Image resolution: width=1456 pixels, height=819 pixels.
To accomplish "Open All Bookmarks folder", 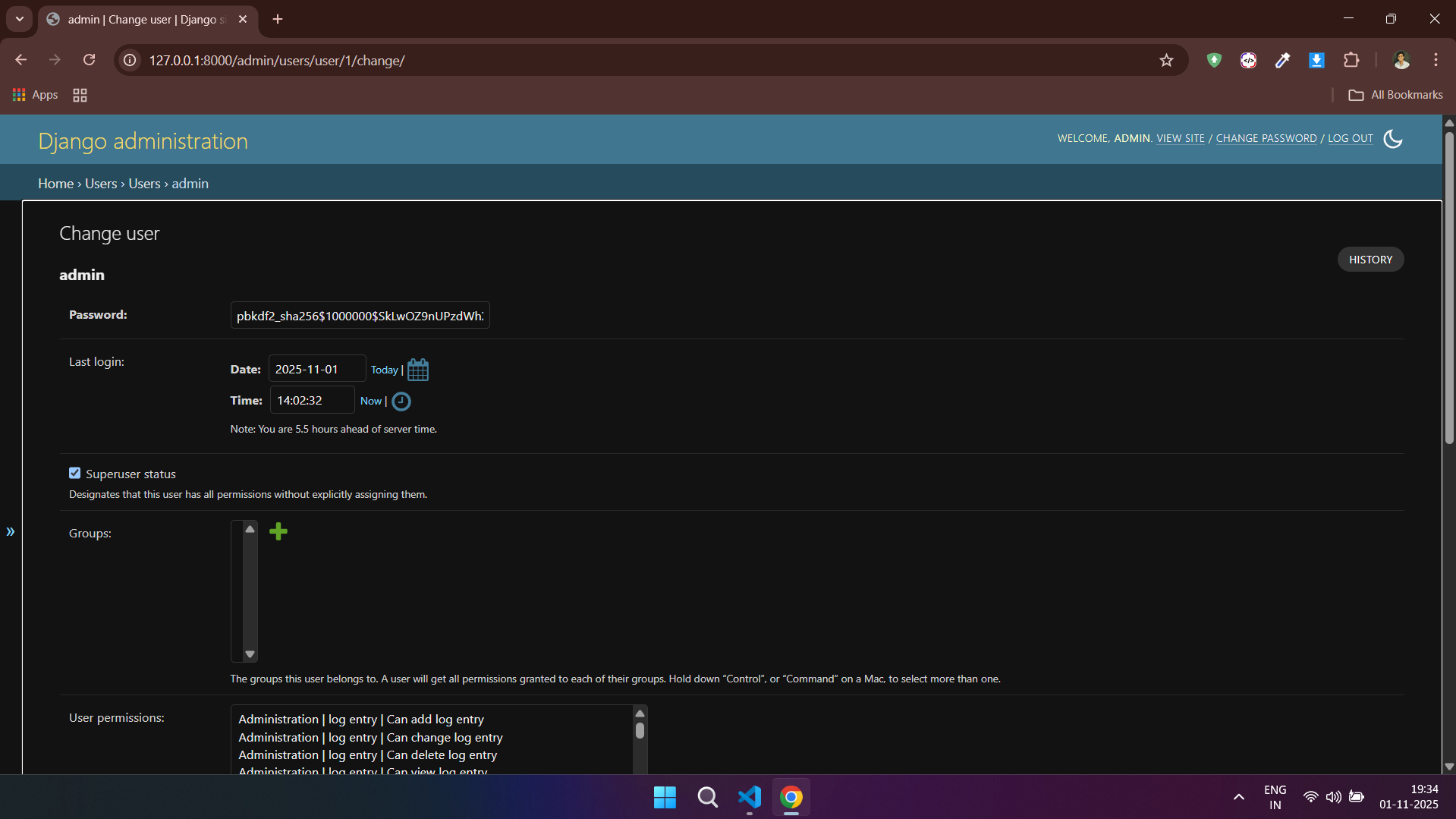I will (1395, 95).
